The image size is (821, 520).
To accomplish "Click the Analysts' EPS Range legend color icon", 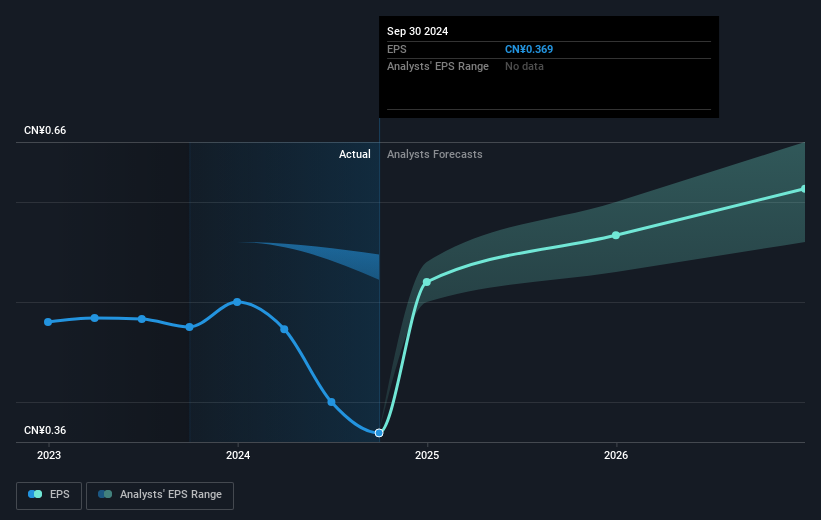I will tap(105, 494).
